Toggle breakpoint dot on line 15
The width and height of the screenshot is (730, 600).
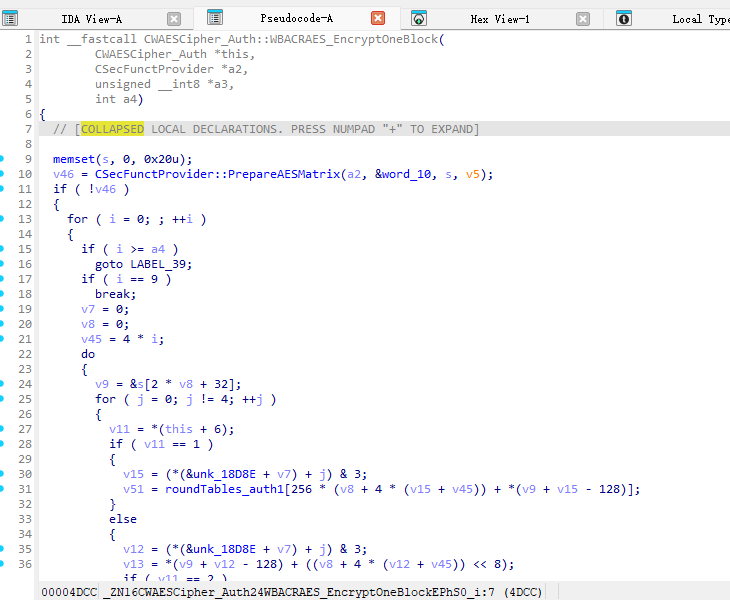coord(2,249)
